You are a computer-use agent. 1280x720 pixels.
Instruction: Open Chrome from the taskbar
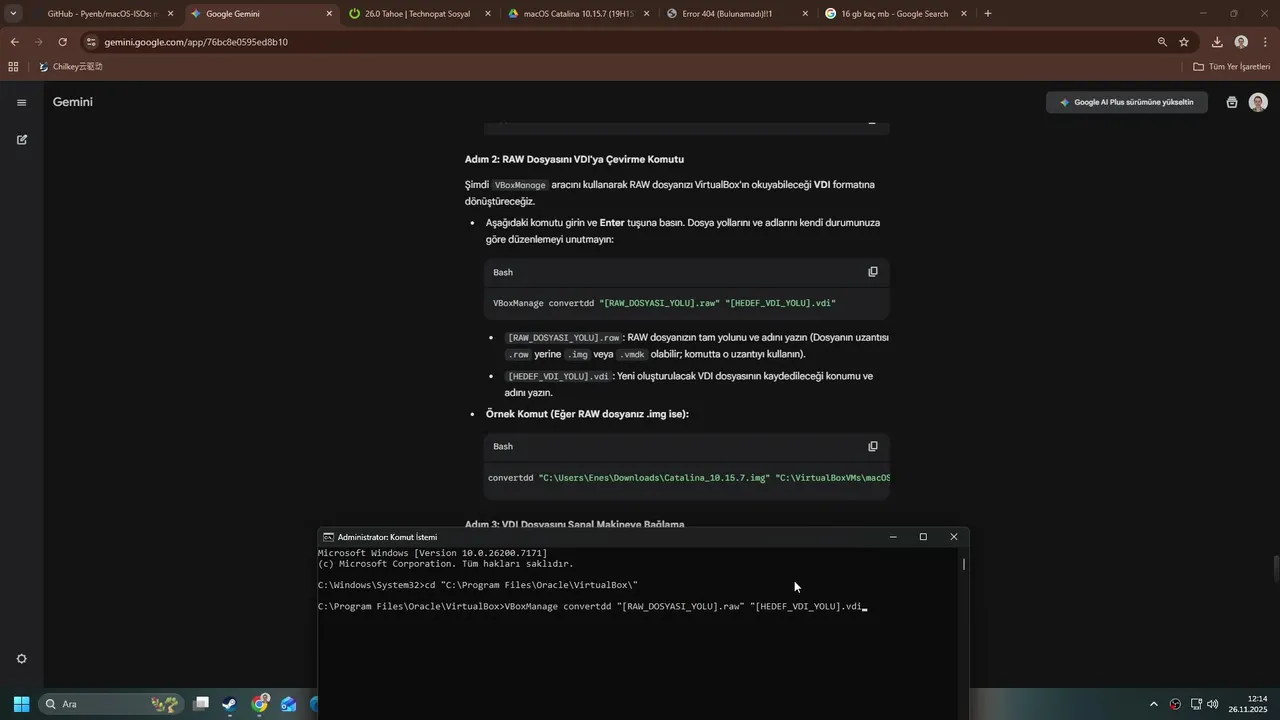260,704
